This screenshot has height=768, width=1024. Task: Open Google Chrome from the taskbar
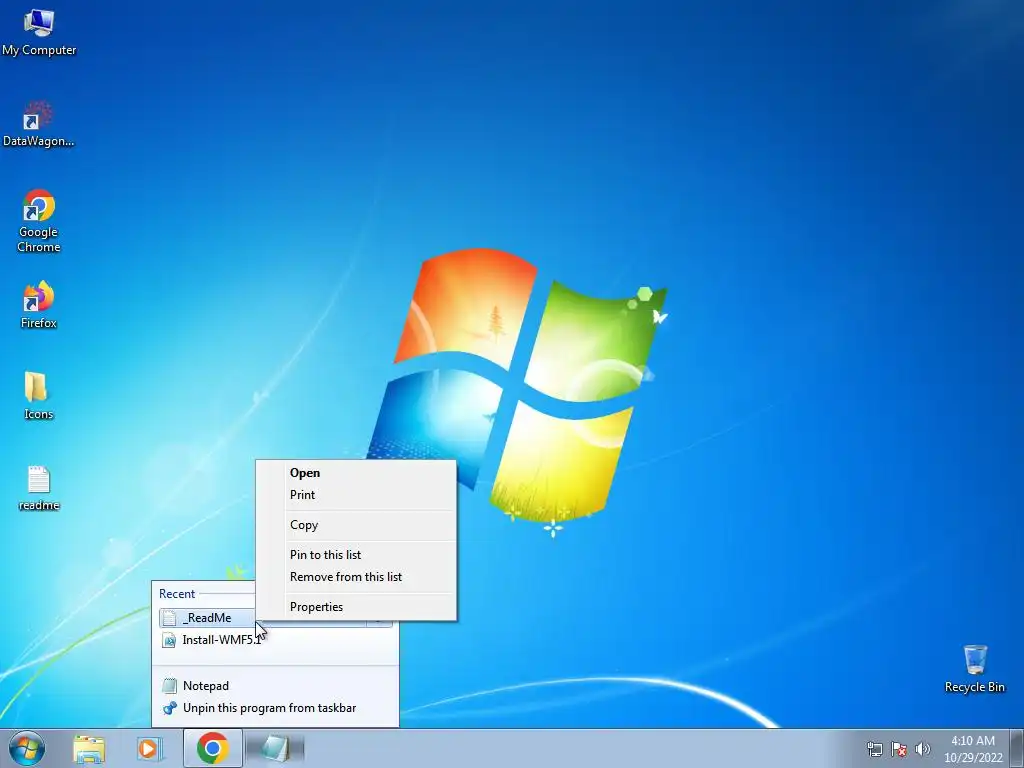212,748
